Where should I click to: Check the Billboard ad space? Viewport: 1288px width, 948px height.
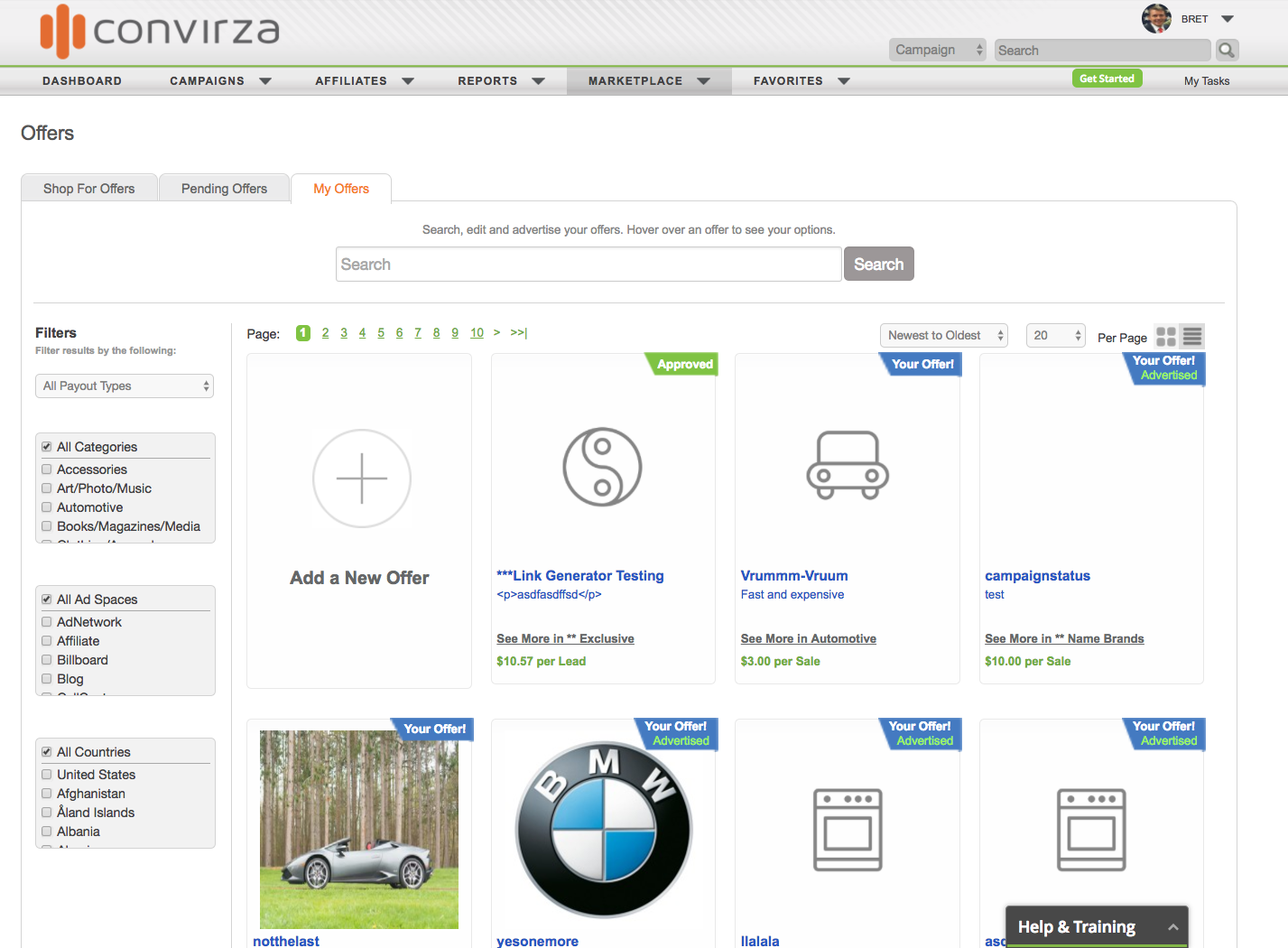pyautogui.click(x=47, y=660)
